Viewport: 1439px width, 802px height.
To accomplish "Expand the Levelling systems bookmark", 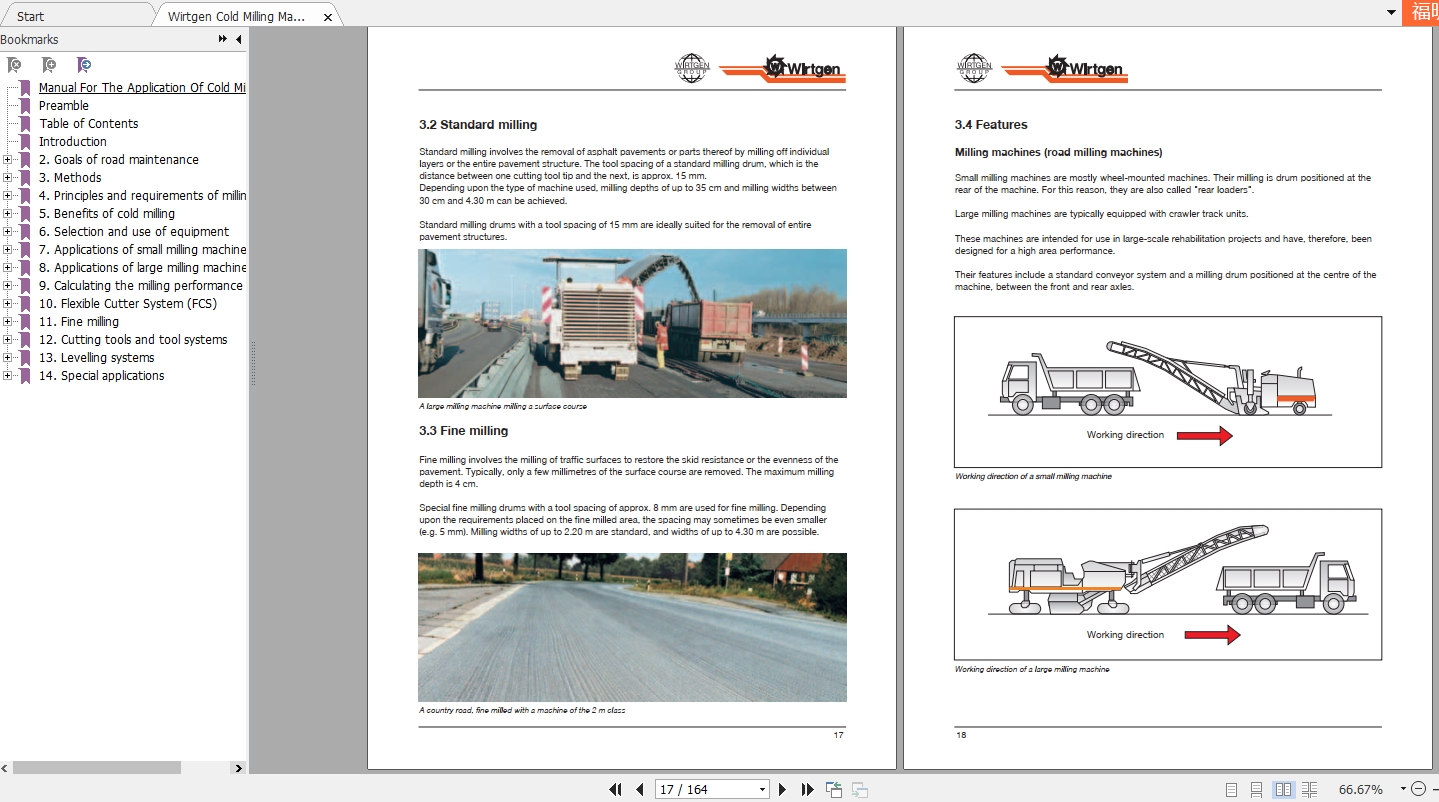I will [x=9, y=357].
